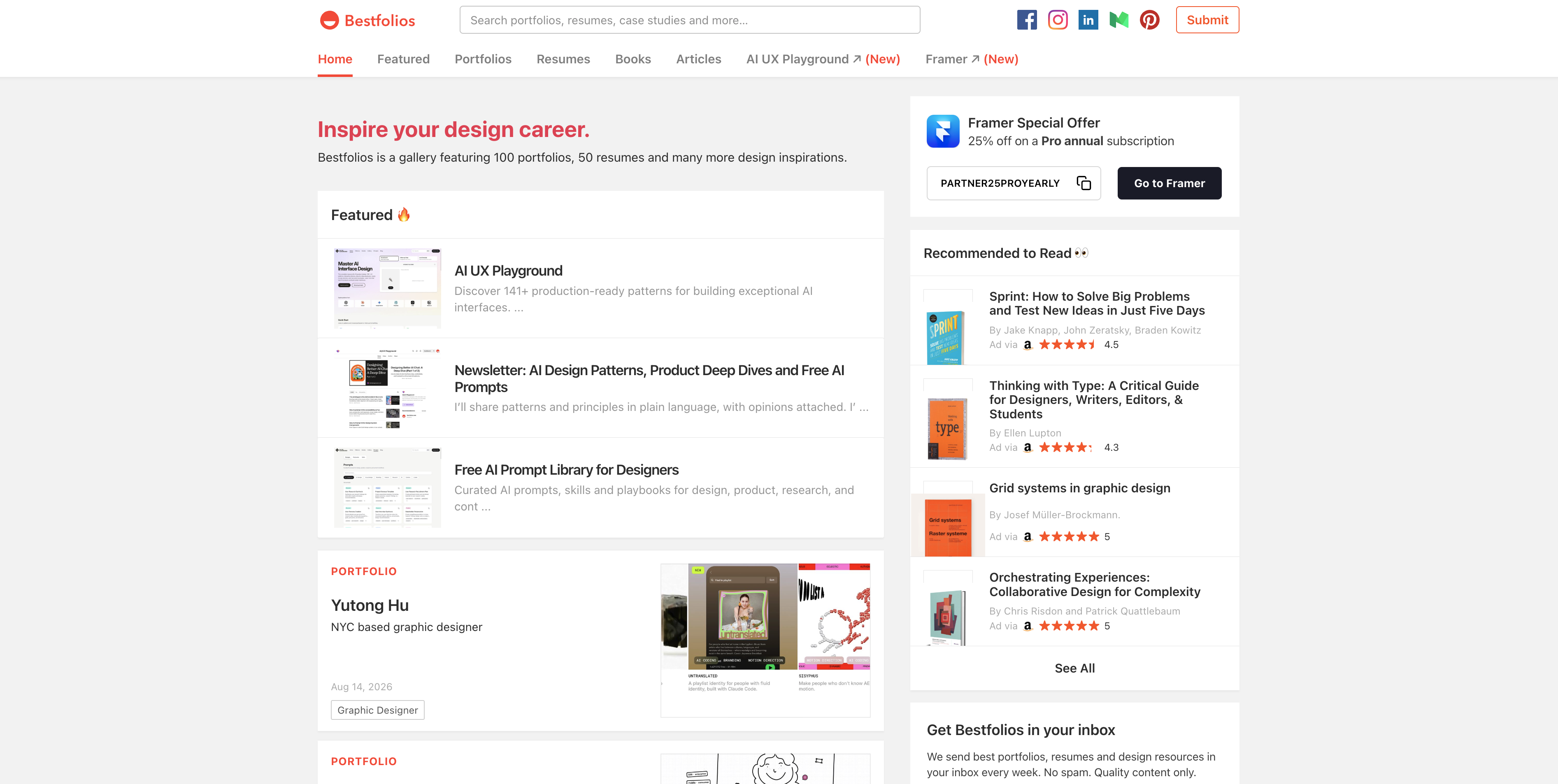Open the Newsletter AI Design Patterns title
Viewport: 1558px width, 784px height.
[x=649, y=378]
